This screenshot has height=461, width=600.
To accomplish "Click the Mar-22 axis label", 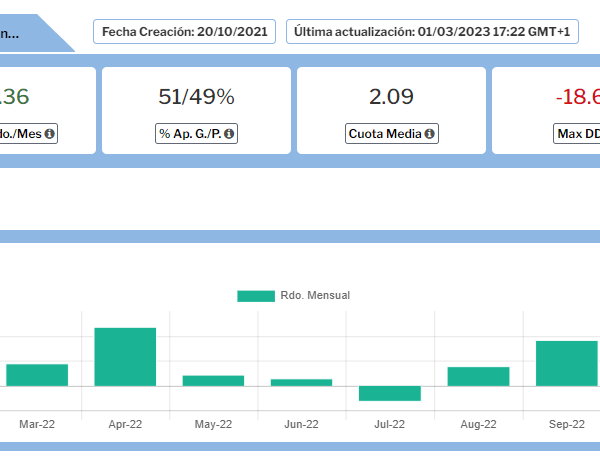I will [37, 424].
